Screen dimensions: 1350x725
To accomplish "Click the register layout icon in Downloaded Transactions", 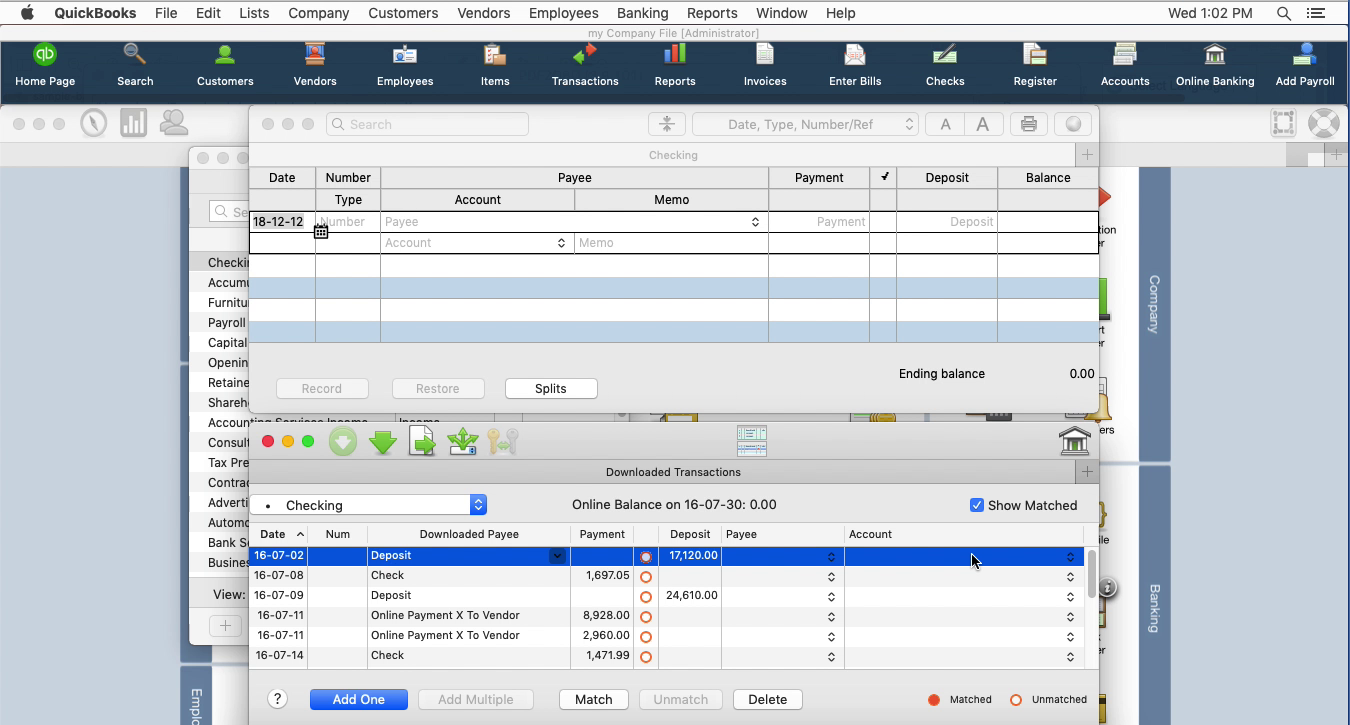I will point(752,441).
